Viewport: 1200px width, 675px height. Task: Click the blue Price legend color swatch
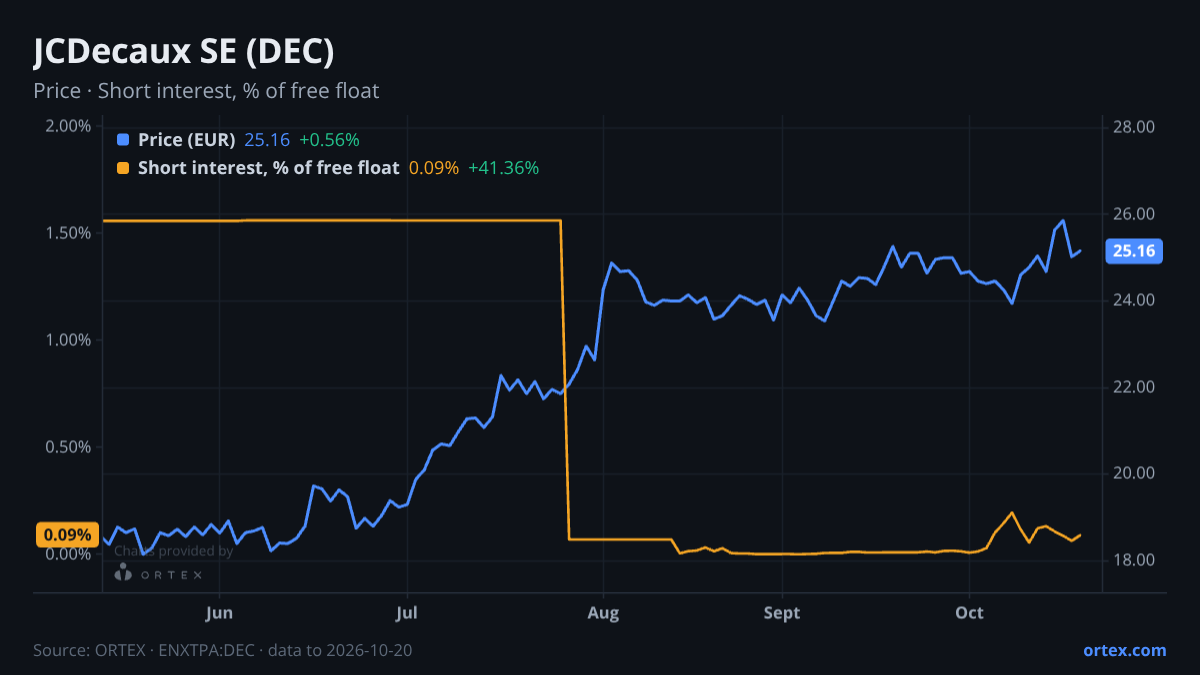(x=123, y=140)
